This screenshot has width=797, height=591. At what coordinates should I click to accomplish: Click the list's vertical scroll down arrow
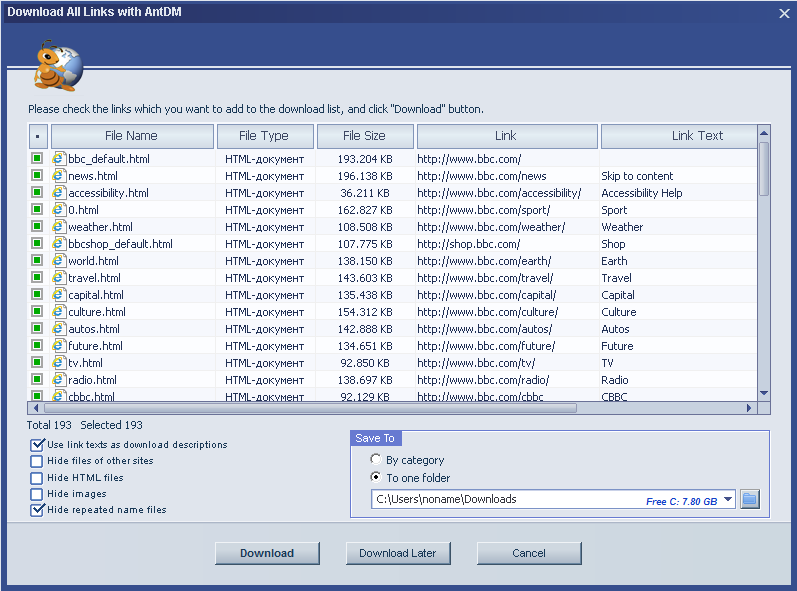pos(763,393)
